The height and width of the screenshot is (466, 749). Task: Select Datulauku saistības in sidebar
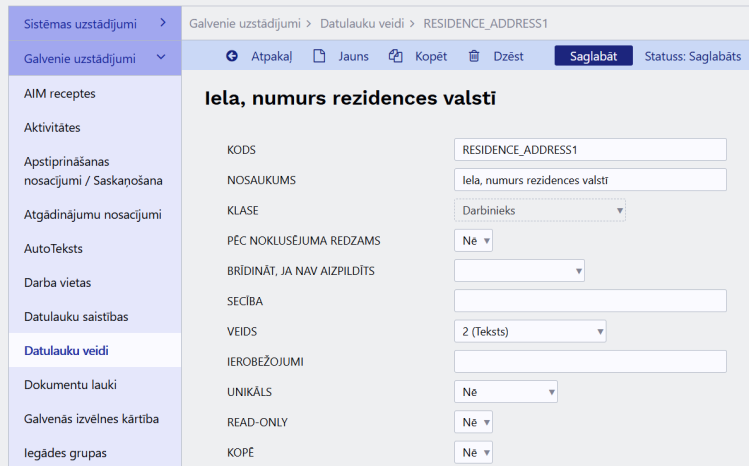(76, 316)
